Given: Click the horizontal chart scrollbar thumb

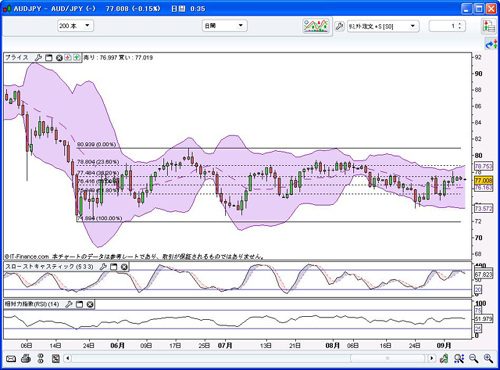Looking at the screenshot, I should tap(387, 358).
